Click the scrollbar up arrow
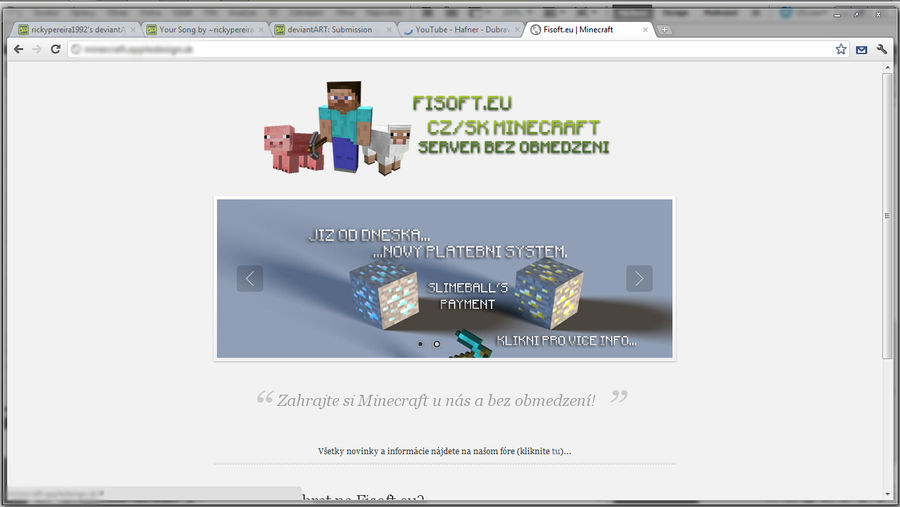 tap(887, 67)
